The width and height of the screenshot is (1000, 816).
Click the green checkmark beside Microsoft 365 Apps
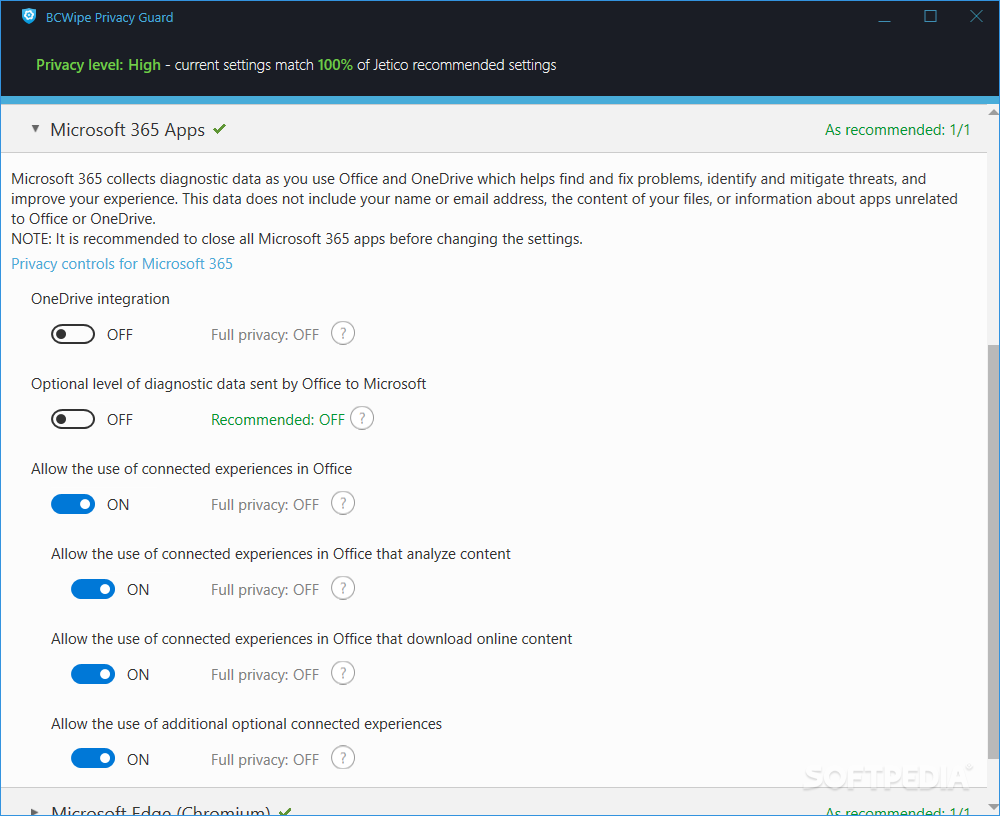pos(219,129)
